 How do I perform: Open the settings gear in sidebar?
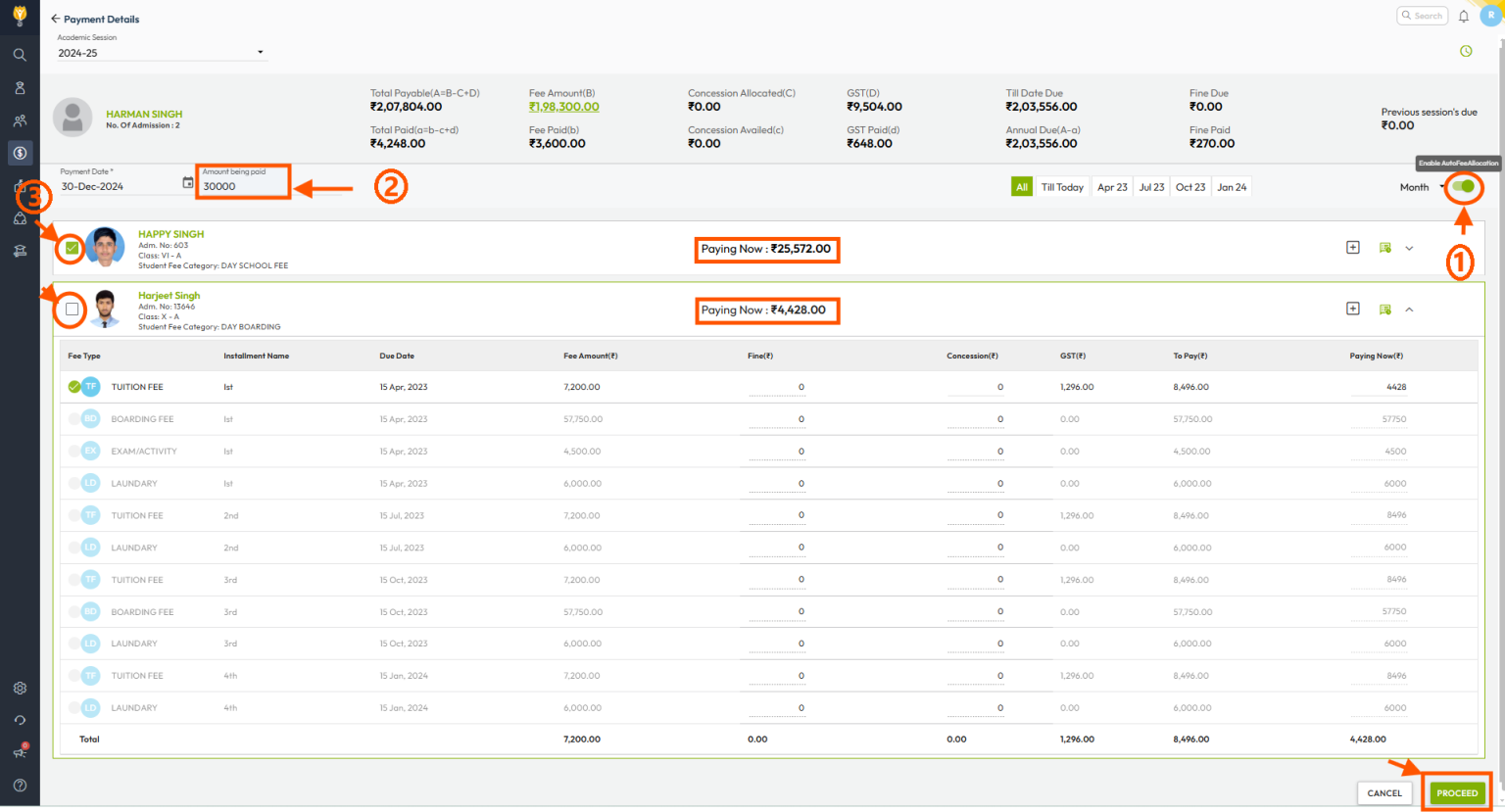(20, 689)
